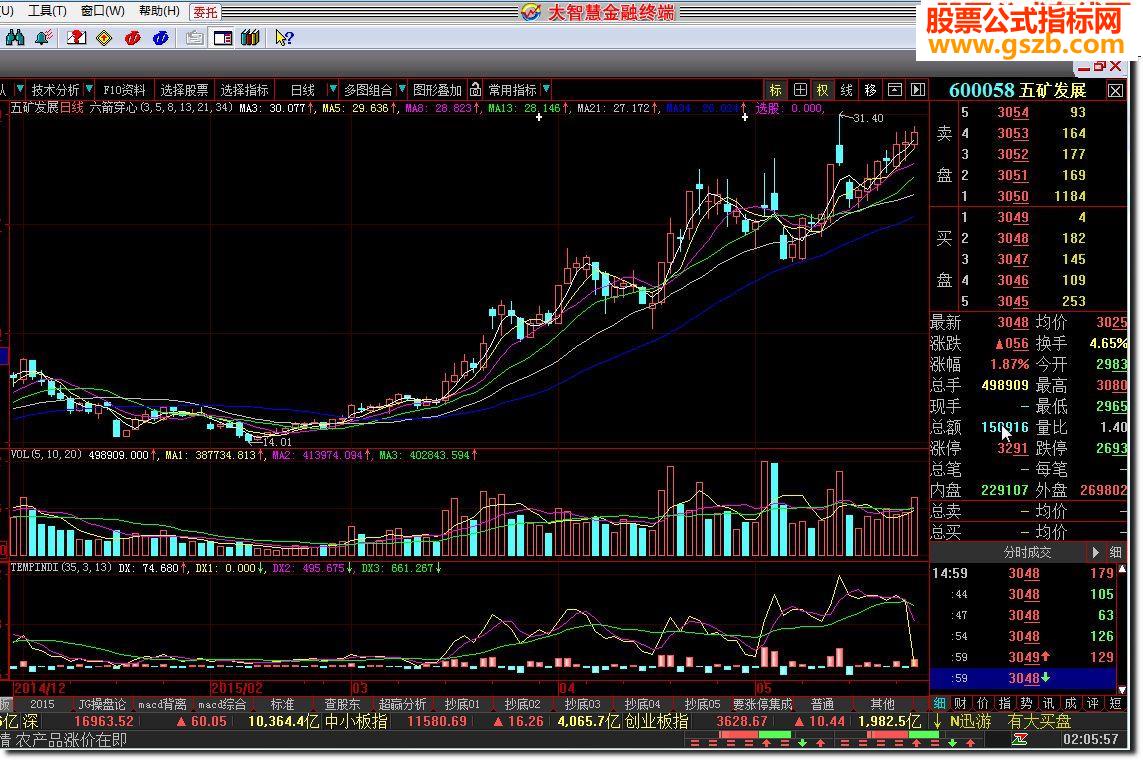Switch to the 价 bottom tab
The width and height of the screenshot is (1143, 760).
coord(983,703)
